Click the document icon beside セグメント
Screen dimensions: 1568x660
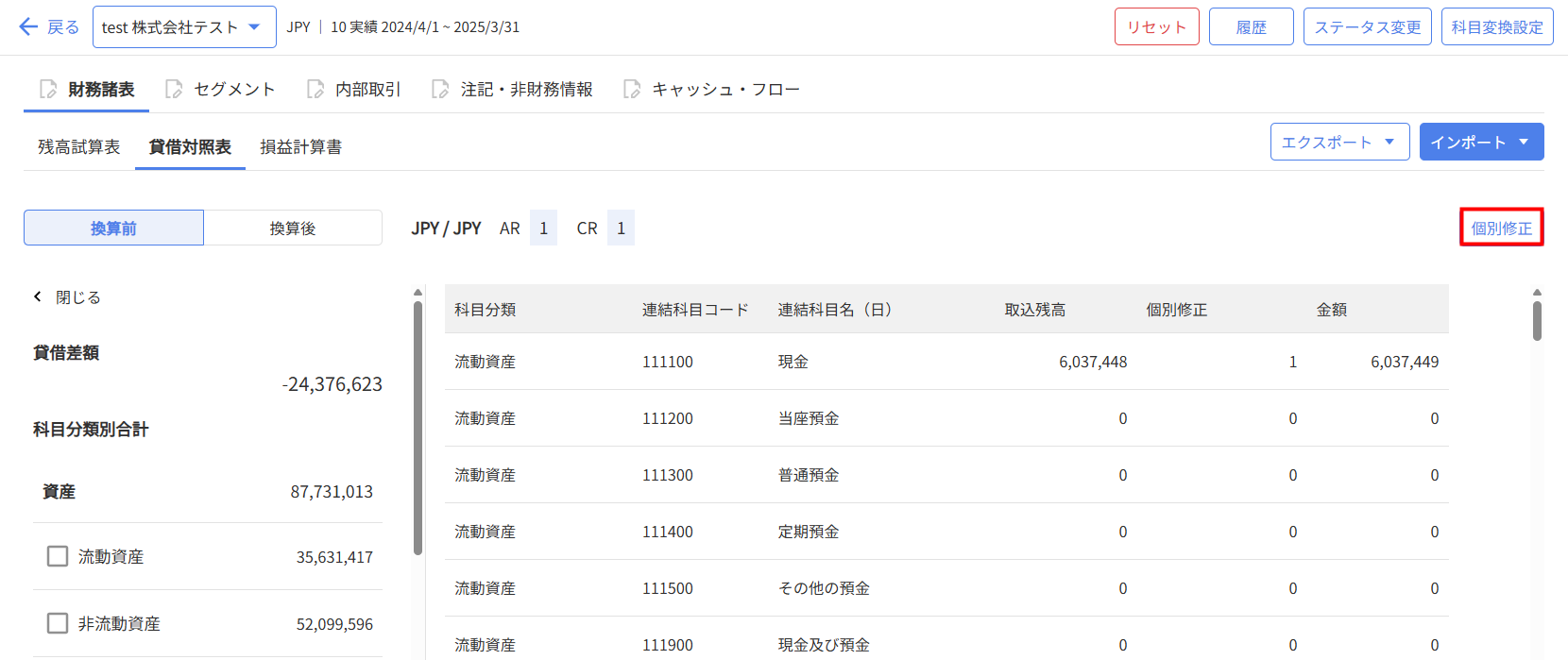174,90
